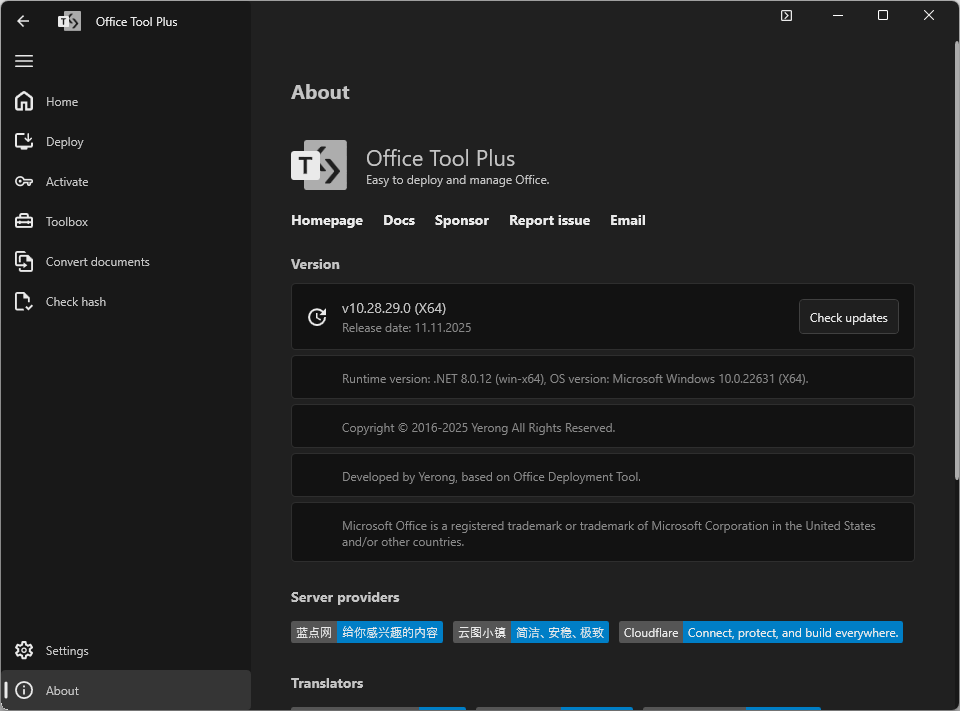The width and height of the screenshot is (960, 711).
Task: Open the 蓝点网 server provider badge
Action: tap(367, 632)
